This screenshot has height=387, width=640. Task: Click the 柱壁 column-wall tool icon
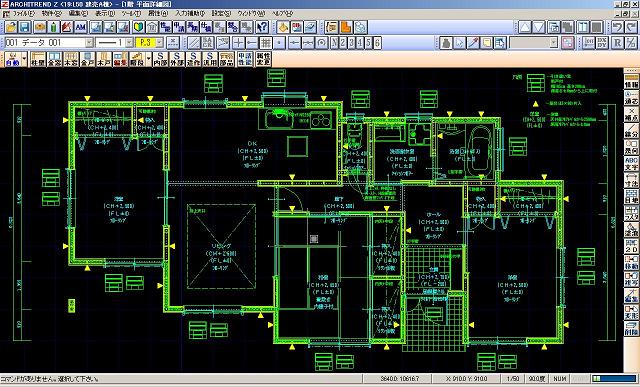tap(38, 59)
